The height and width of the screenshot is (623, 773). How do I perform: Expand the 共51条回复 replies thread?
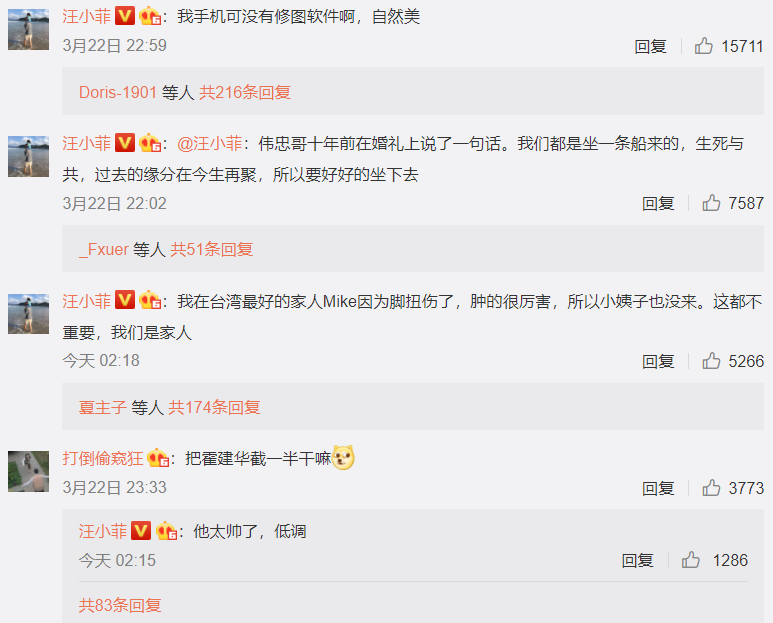coord(211,249)
